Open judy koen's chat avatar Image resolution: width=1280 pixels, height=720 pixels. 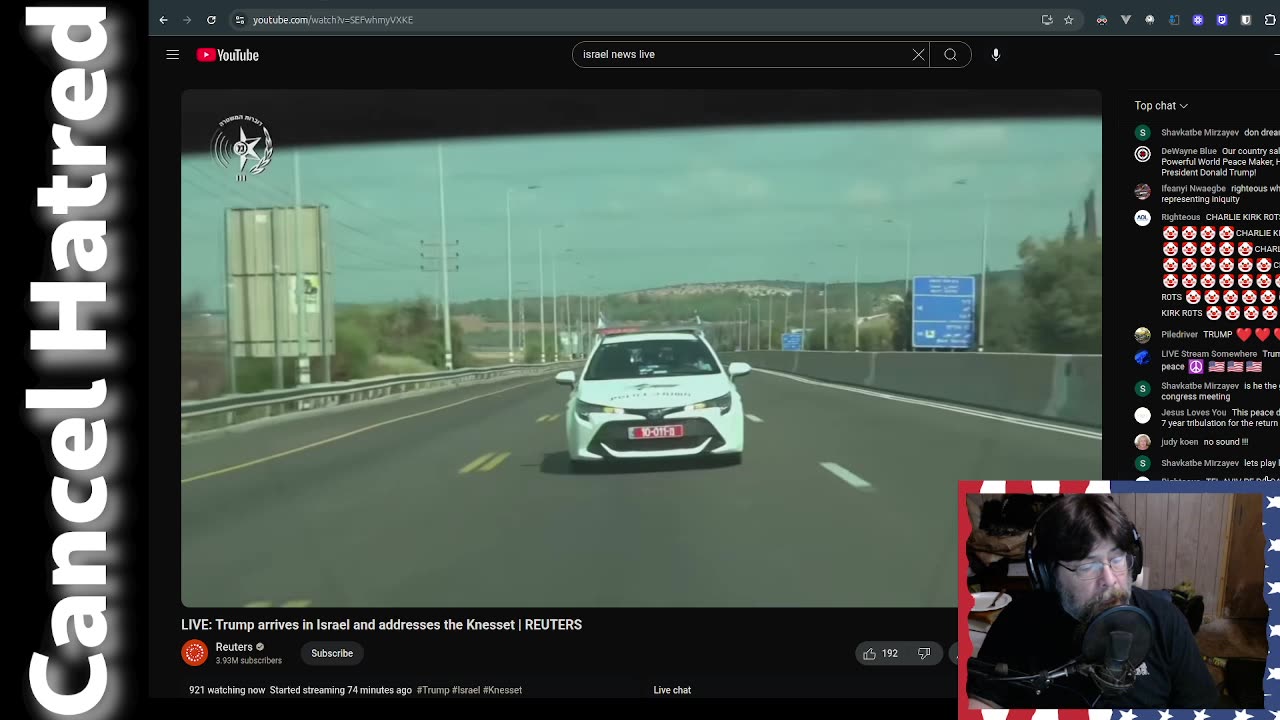tap(1142, 442)
